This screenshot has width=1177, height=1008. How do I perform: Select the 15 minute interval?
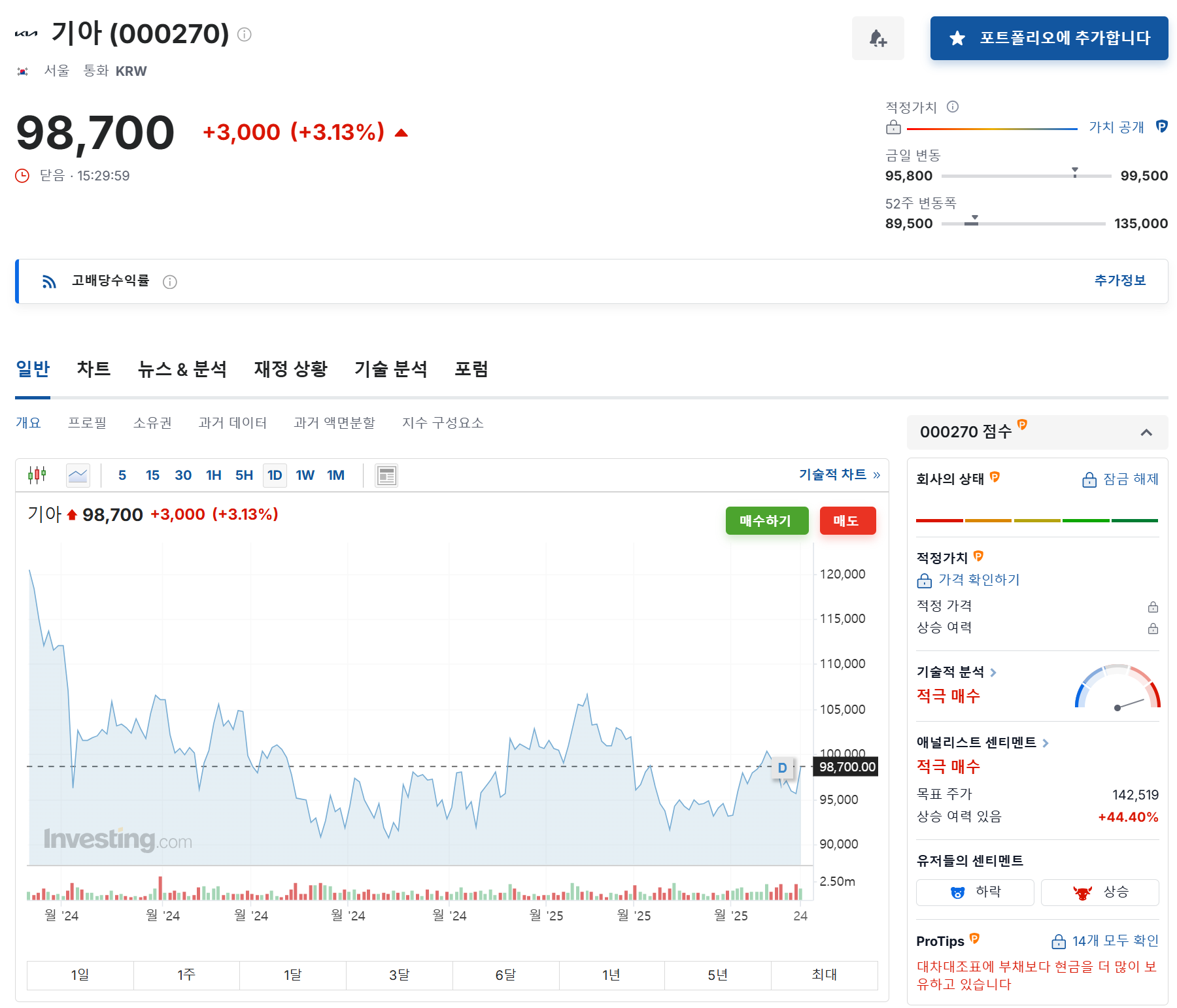pos(152,475)
